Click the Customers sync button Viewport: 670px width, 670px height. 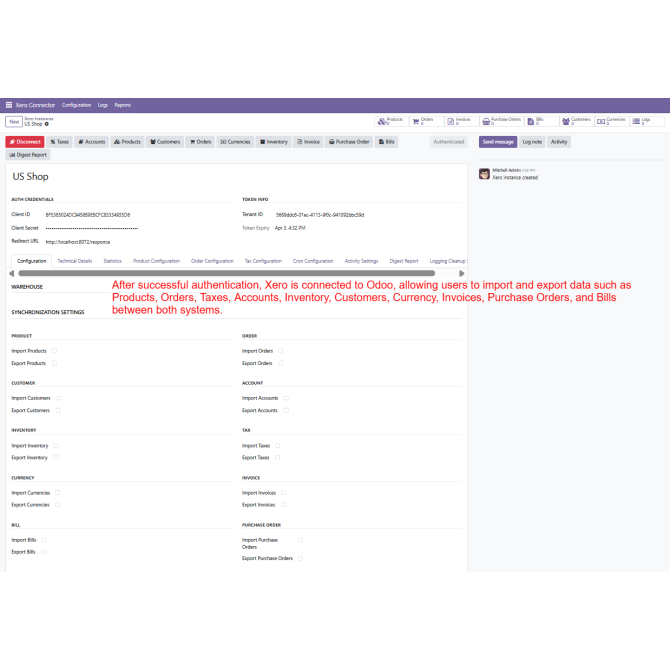tap(165, 142)
